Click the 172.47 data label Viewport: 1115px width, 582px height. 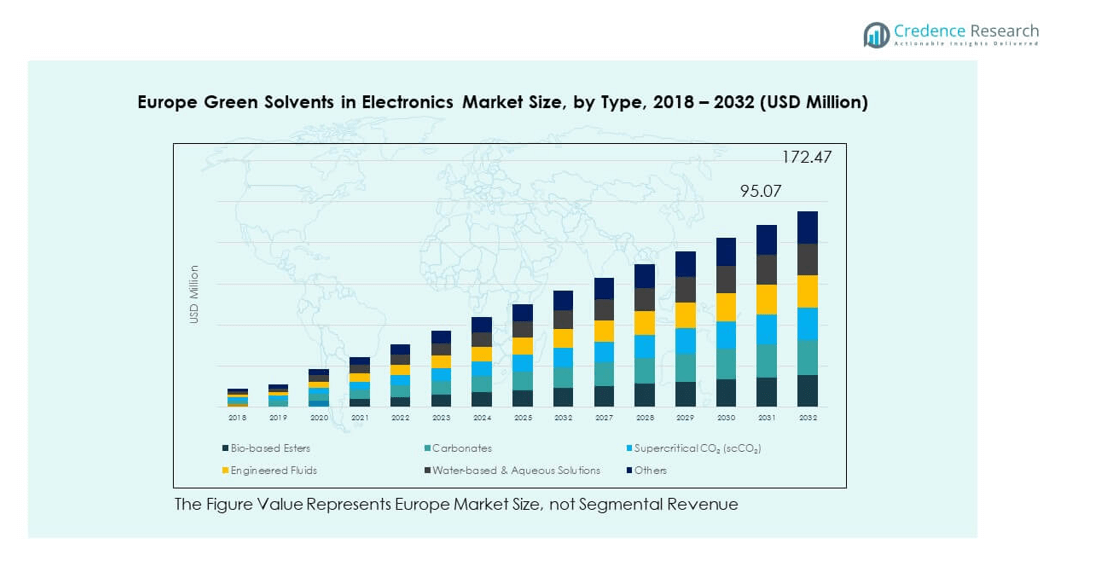tap(806, 157)
